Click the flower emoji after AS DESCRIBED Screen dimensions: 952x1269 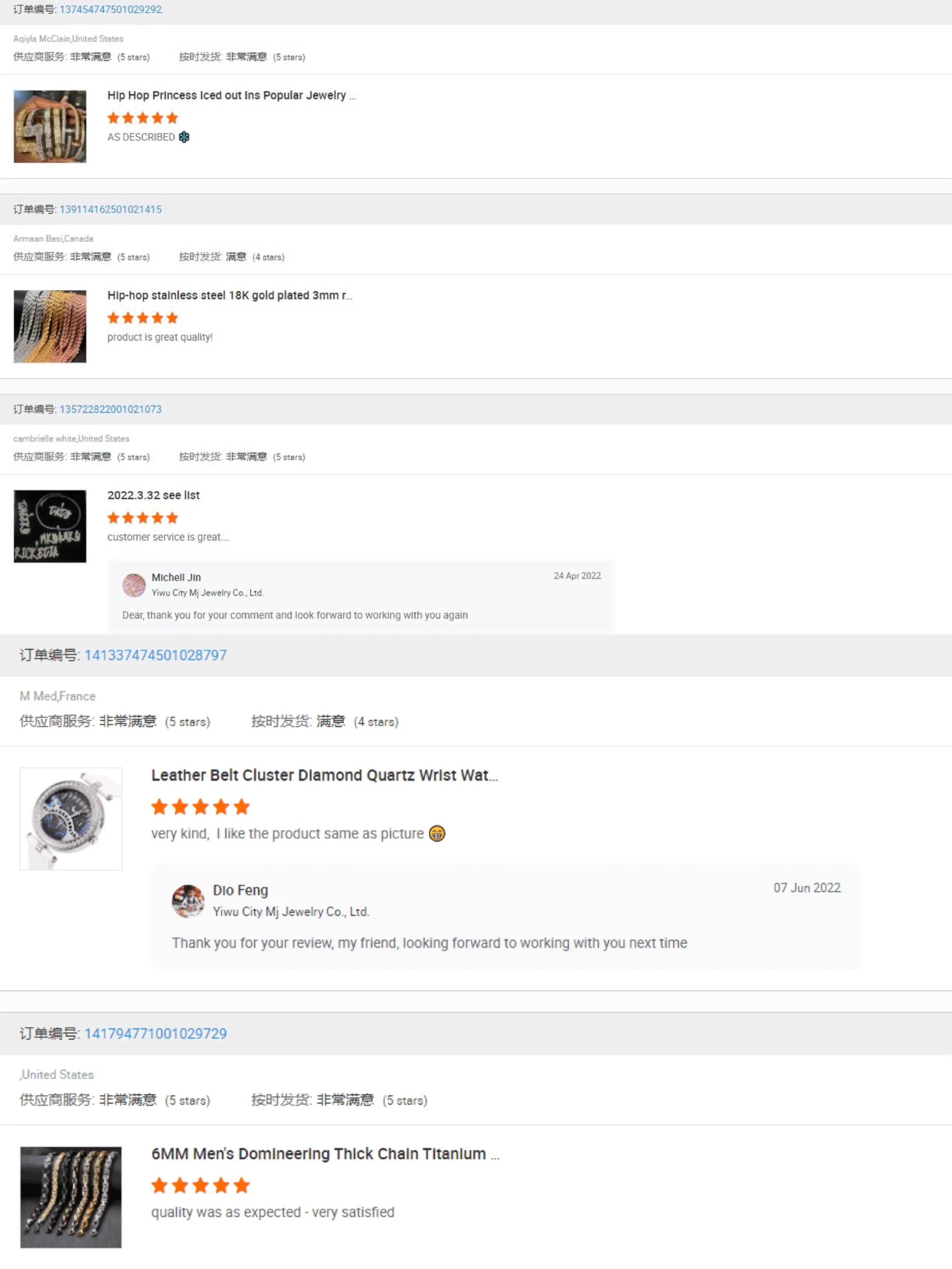pos(184,137)
